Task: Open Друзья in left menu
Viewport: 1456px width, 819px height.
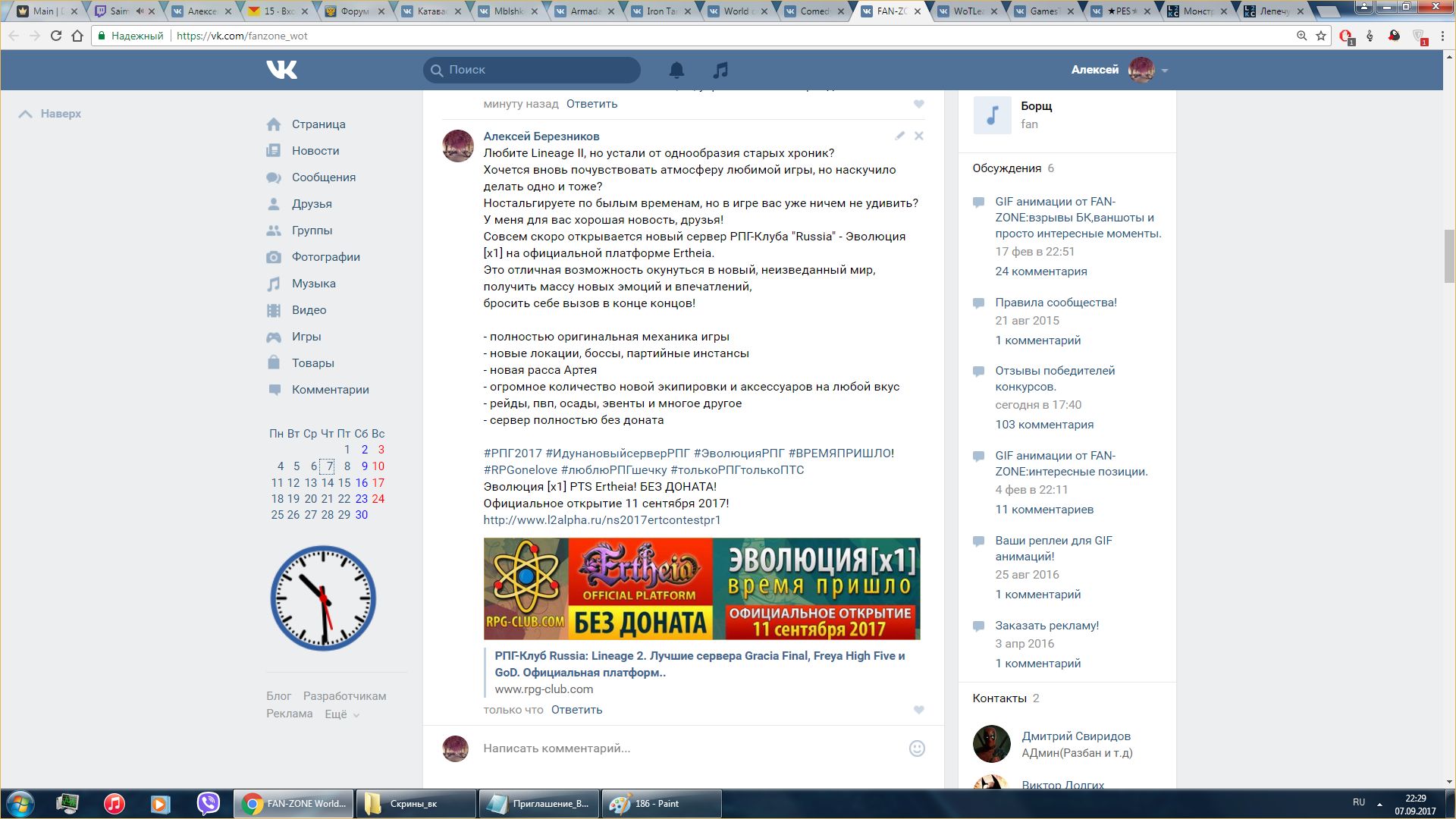Action: tap(312, 204)
